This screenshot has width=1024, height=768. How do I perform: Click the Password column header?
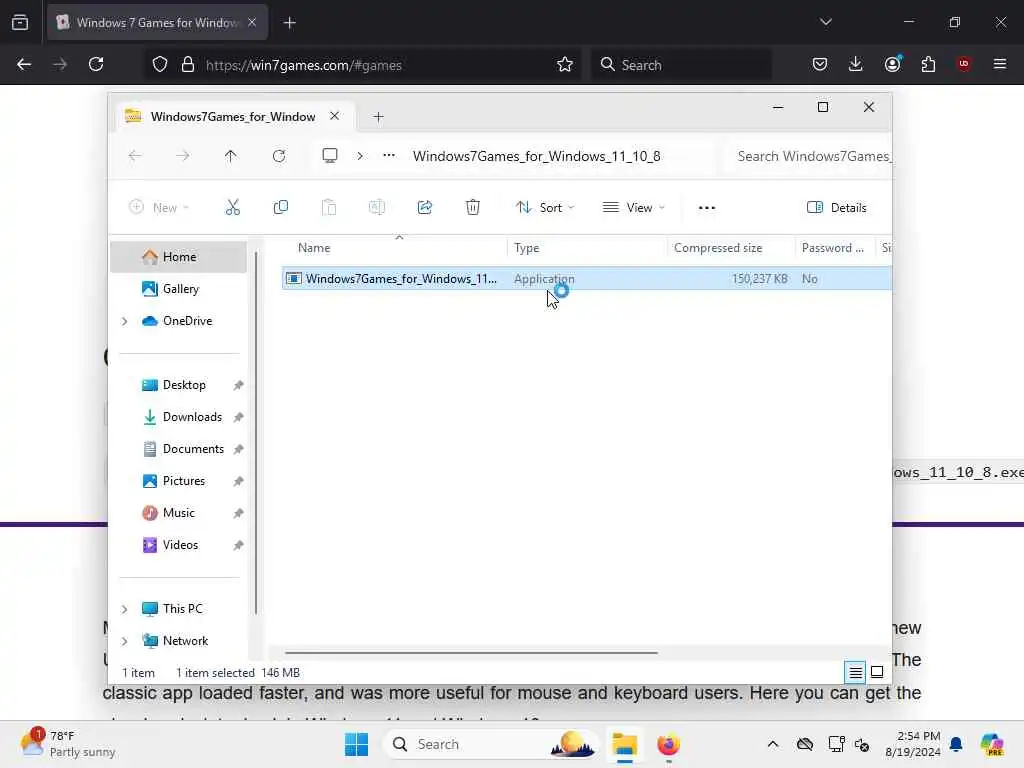click(834, 248)
